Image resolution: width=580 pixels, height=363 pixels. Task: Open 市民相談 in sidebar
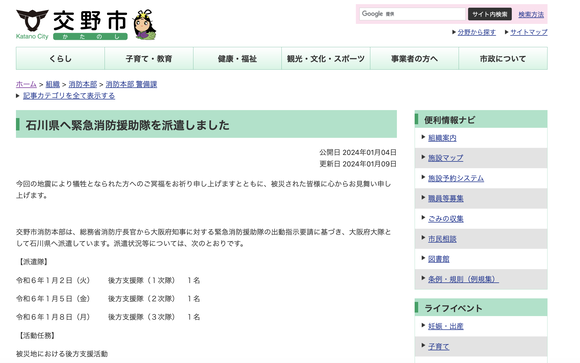click(442, 239)
